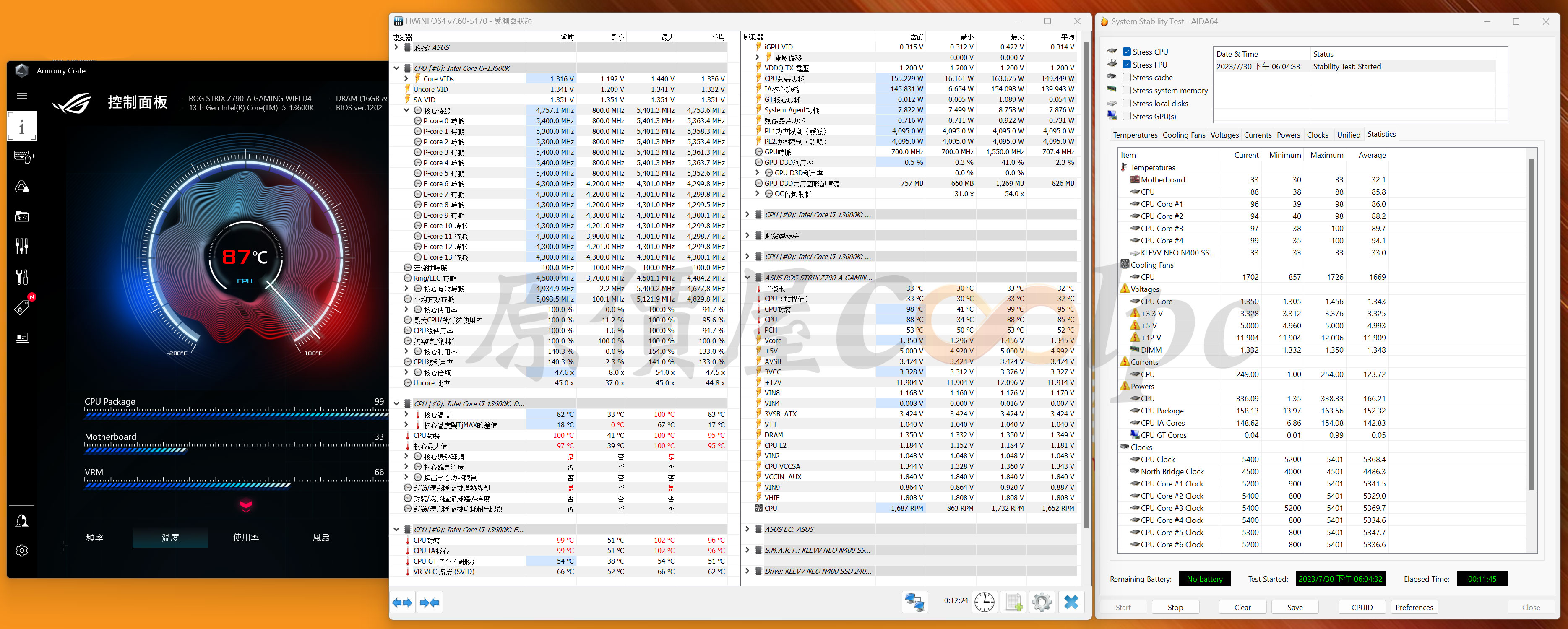1568x629 pixels.
Task: Open the Armoury Crate home info page icon
Action: [22, 126]
